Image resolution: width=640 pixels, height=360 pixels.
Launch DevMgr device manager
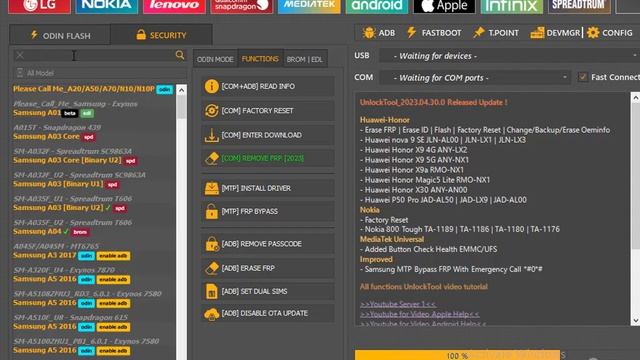[555, 33]
